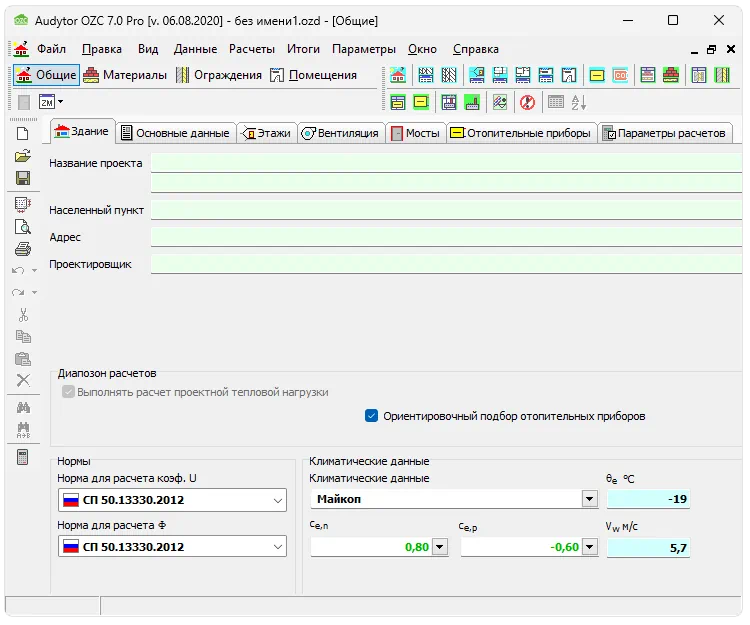The height and width of the screenshot is (625, 750).
Task: Print using the printer icon
Action: (x=22, y=249)
